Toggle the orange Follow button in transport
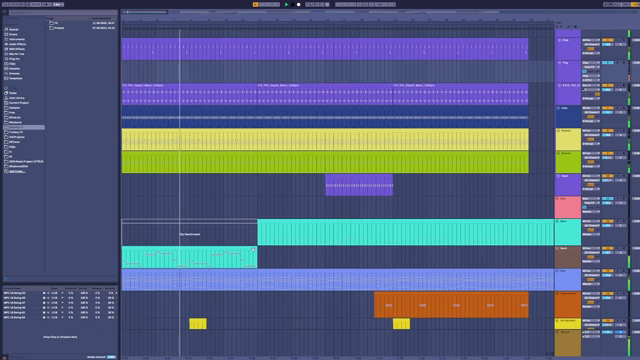640x360 pixels. tap(256, 4)
